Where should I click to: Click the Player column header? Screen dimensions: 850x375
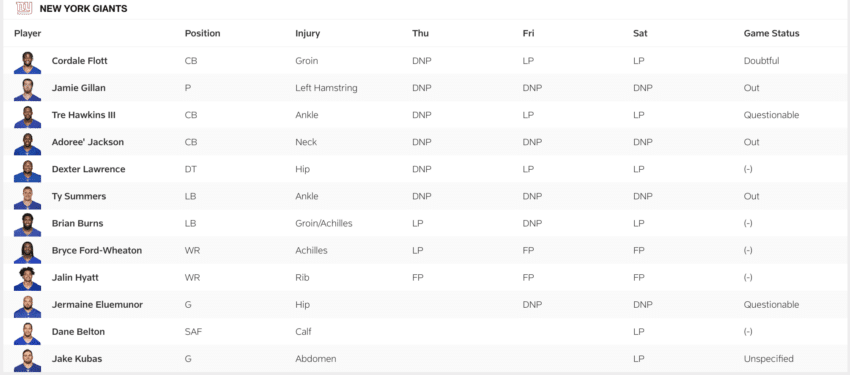28,33
